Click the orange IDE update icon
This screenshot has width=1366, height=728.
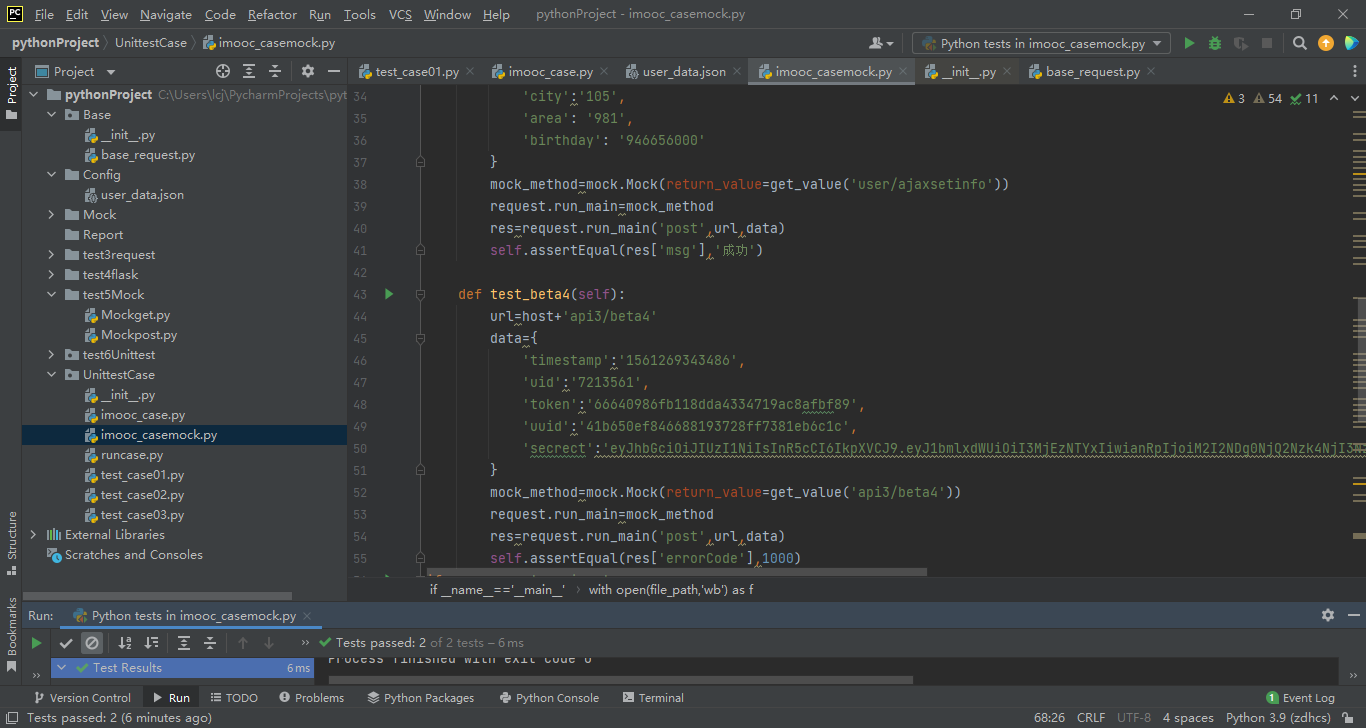coord(1326,43)
